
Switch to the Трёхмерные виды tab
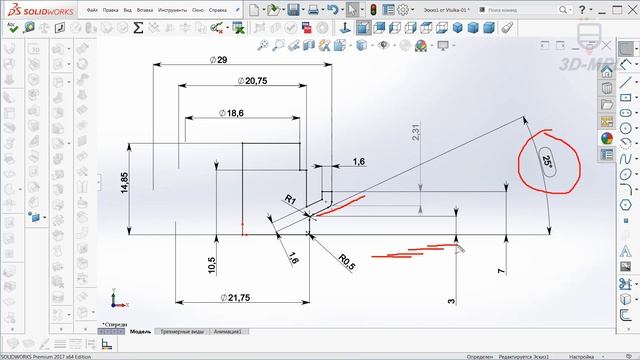[x=182, y=332]
